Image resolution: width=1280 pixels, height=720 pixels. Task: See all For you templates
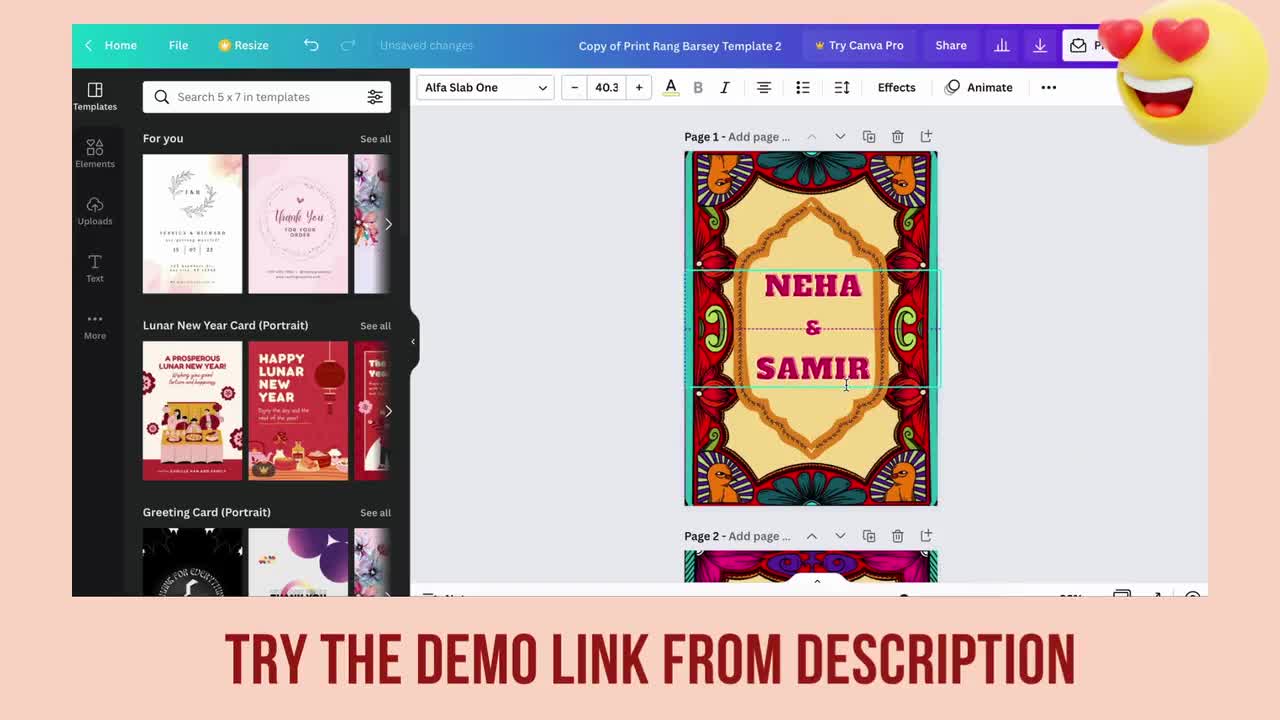point(375,139)
